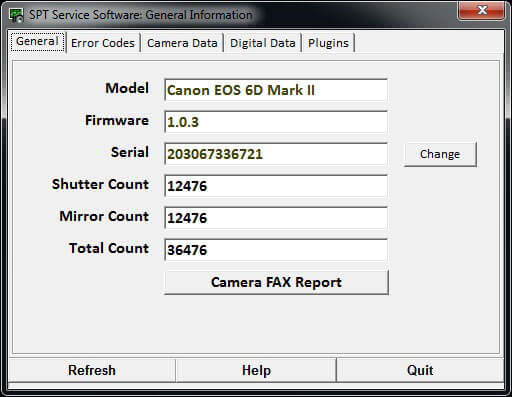Open Help from the bottom bar
Image resolution: width=512 pixels, height=397 pixels.
point(256,370)
